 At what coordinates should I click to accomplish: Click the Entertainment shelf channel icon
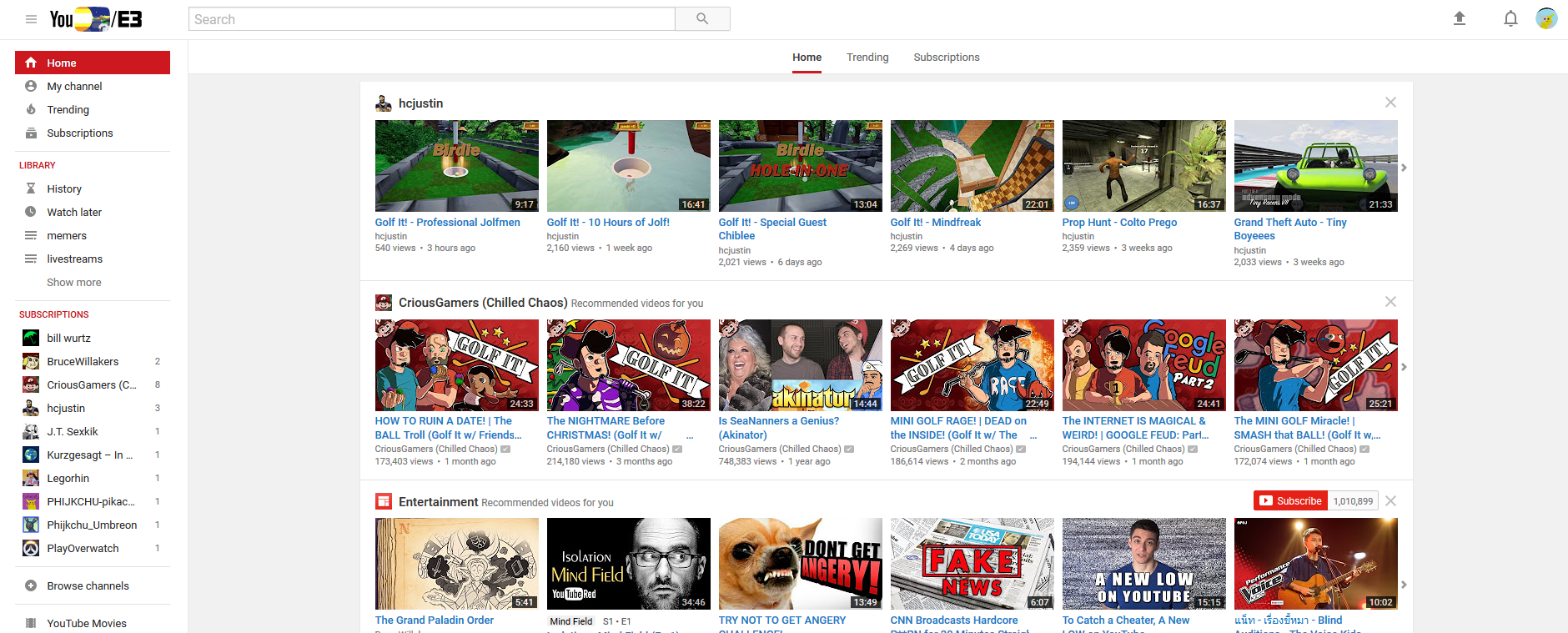pos(384,501)
